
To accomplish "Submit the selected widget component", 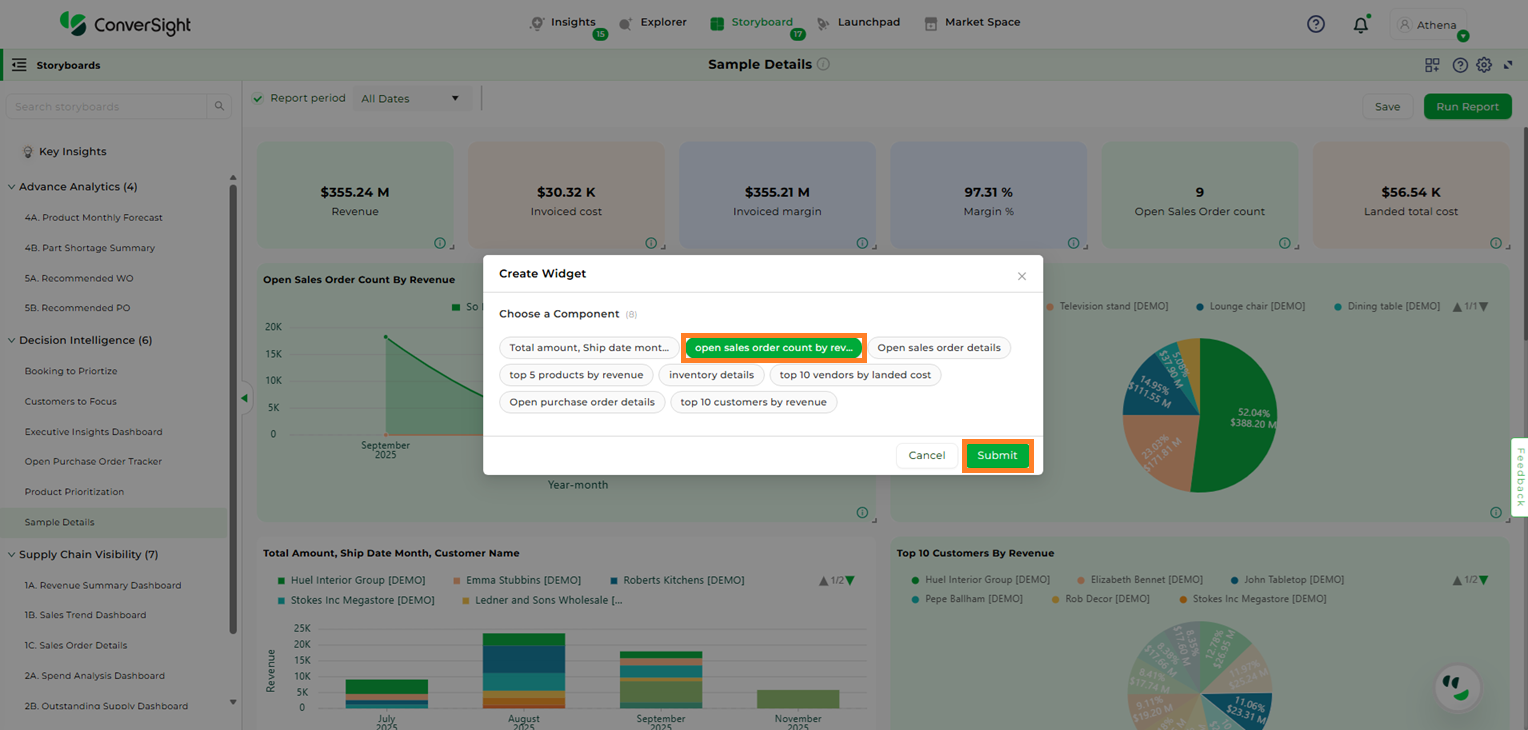I will (x=997, y=456).
